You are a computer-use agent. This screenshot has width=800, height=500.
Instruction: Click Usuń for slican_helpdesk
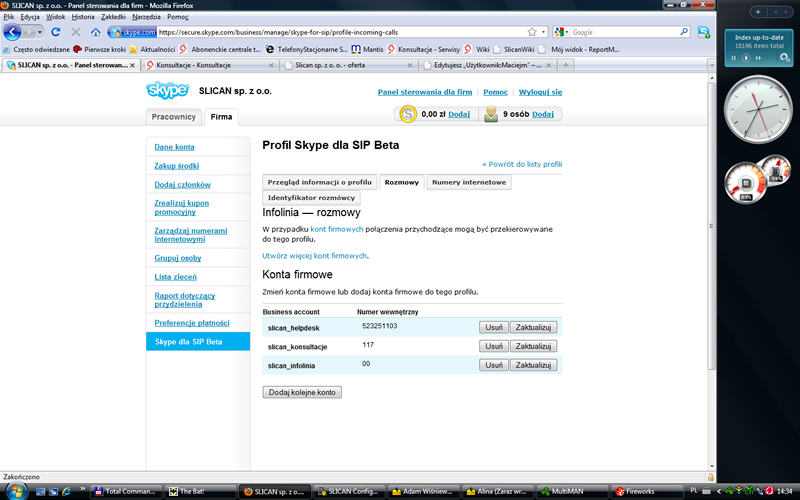[492, 327]
